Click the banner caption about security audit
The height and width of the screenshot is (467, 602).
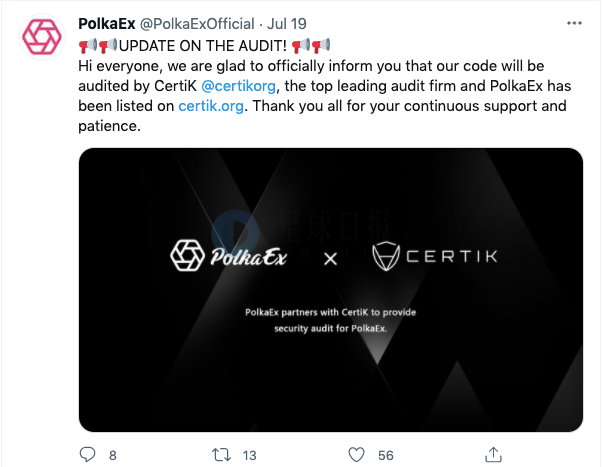(x=331, y=320)
